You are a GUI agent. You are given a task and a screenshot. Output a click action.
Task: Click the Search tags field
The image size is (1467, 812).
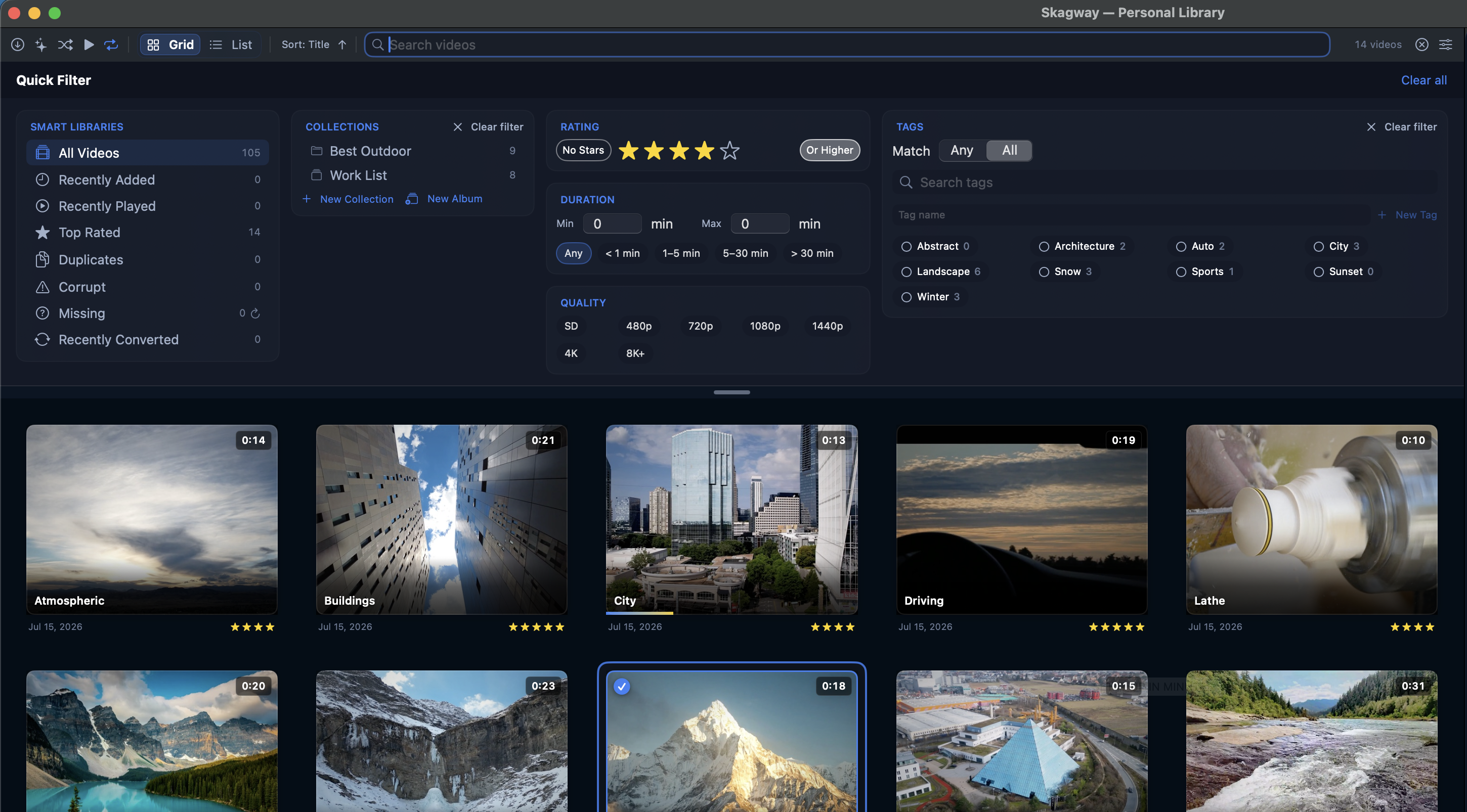1164,182
